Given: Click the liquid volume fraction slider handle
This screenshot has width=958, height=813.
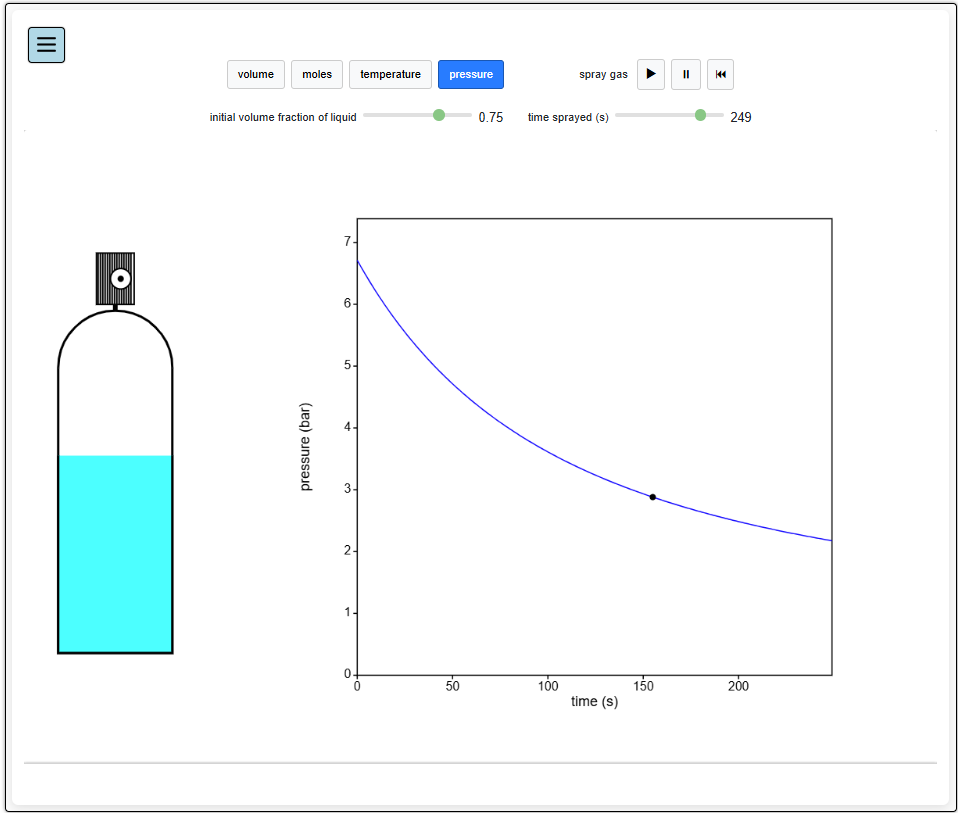Looking at the screenshot, I should (438, 116).
